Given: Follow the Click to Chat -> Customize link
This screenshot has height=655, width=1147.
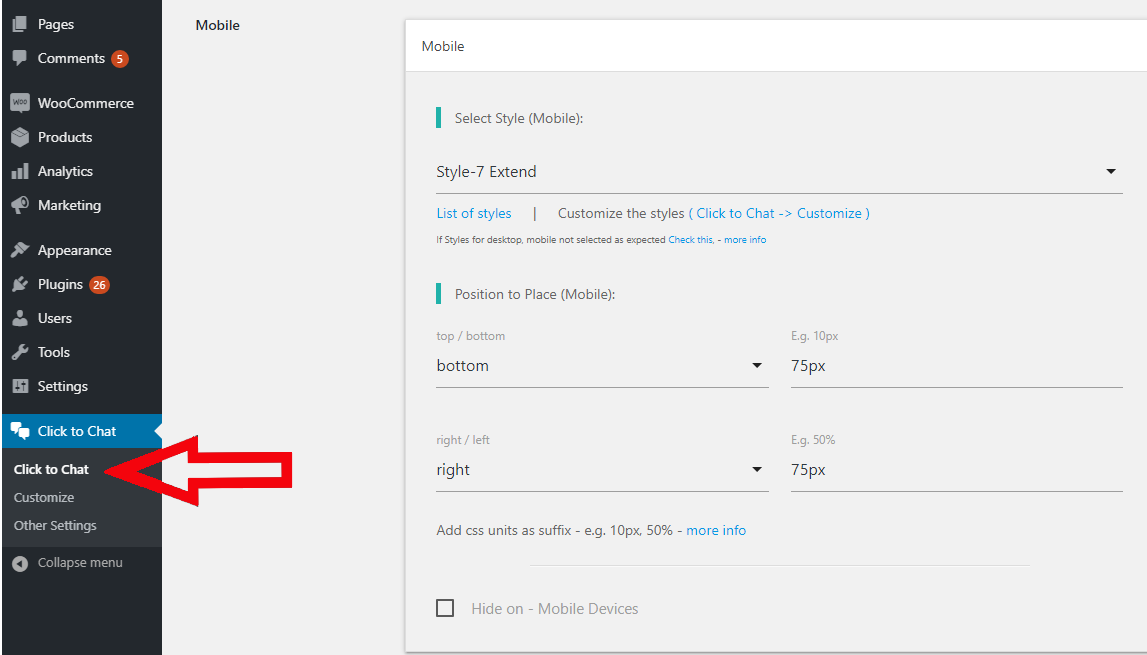Looking at the screenshot, I should pyautogui.click(x=779, y=214).
